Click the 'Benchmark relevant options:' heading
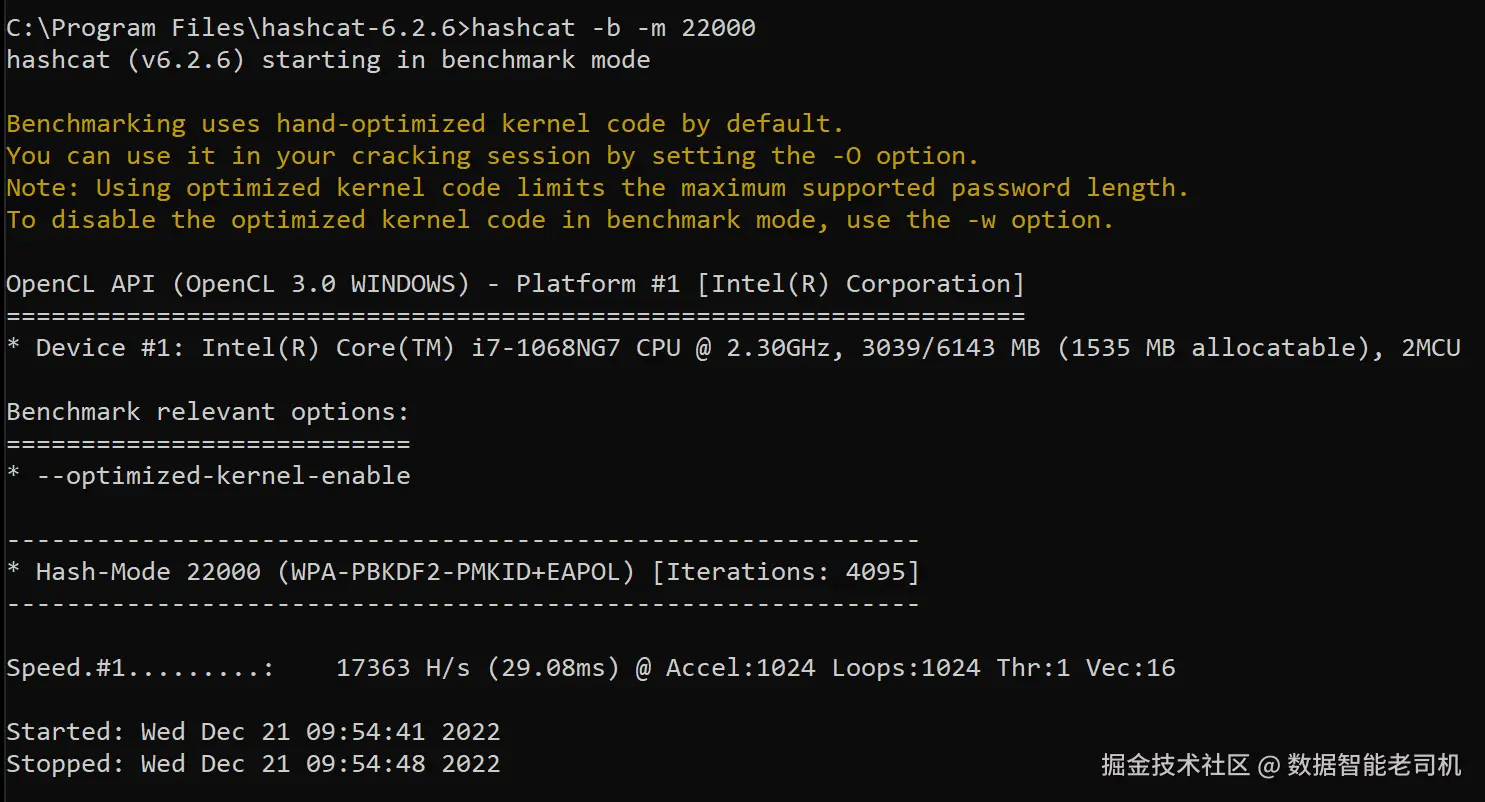The height and width of the screenshot is (802, 1485). pos(208,412)
